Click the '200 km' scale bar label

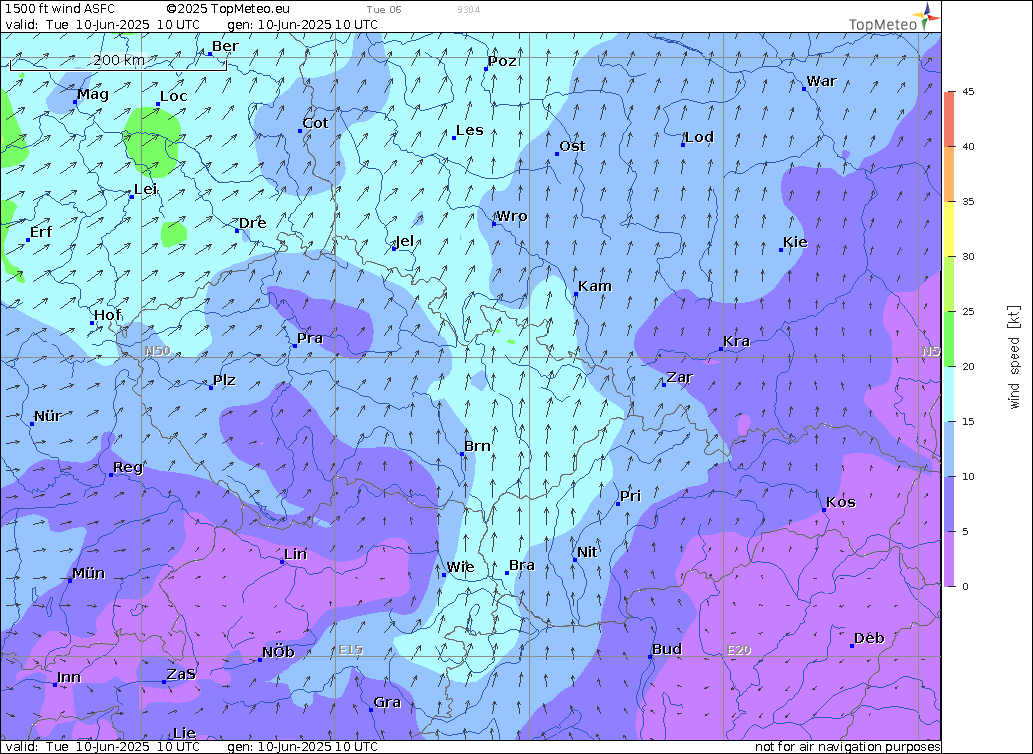point(119,60)
